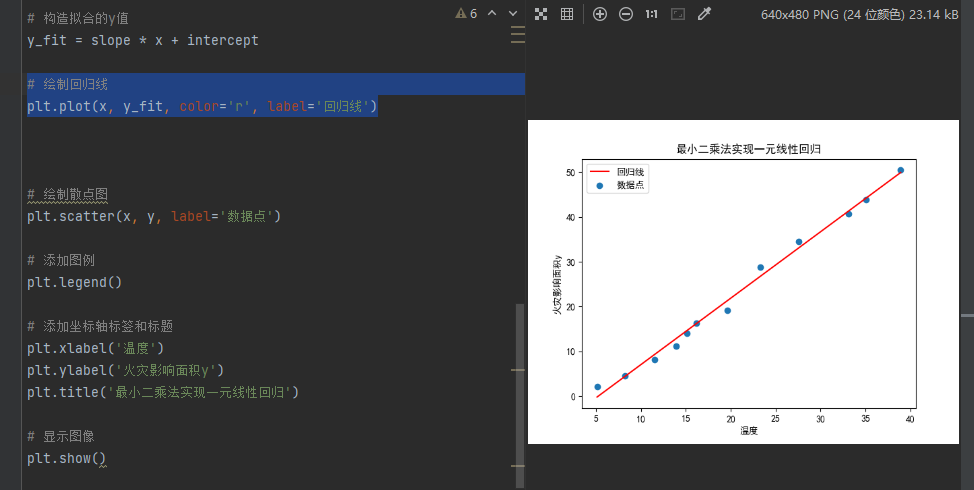Image resolution: width=974 pixels, height=490 pixels.
Task: Click the red regression line legend entry
Action: 617,172
